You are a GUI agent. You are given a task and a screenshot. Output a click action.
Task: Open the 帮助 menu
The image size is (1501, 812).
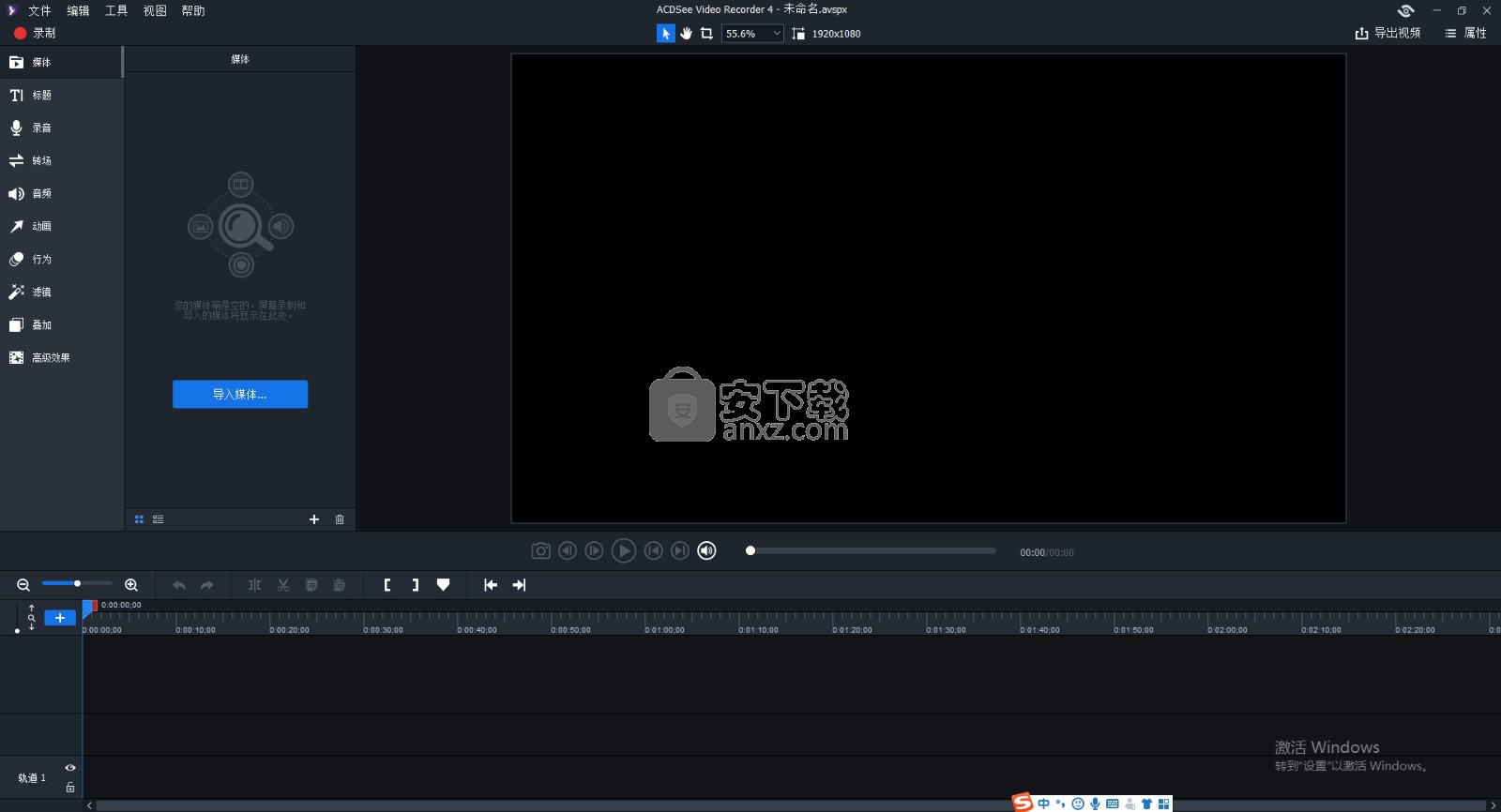point(193,10)
